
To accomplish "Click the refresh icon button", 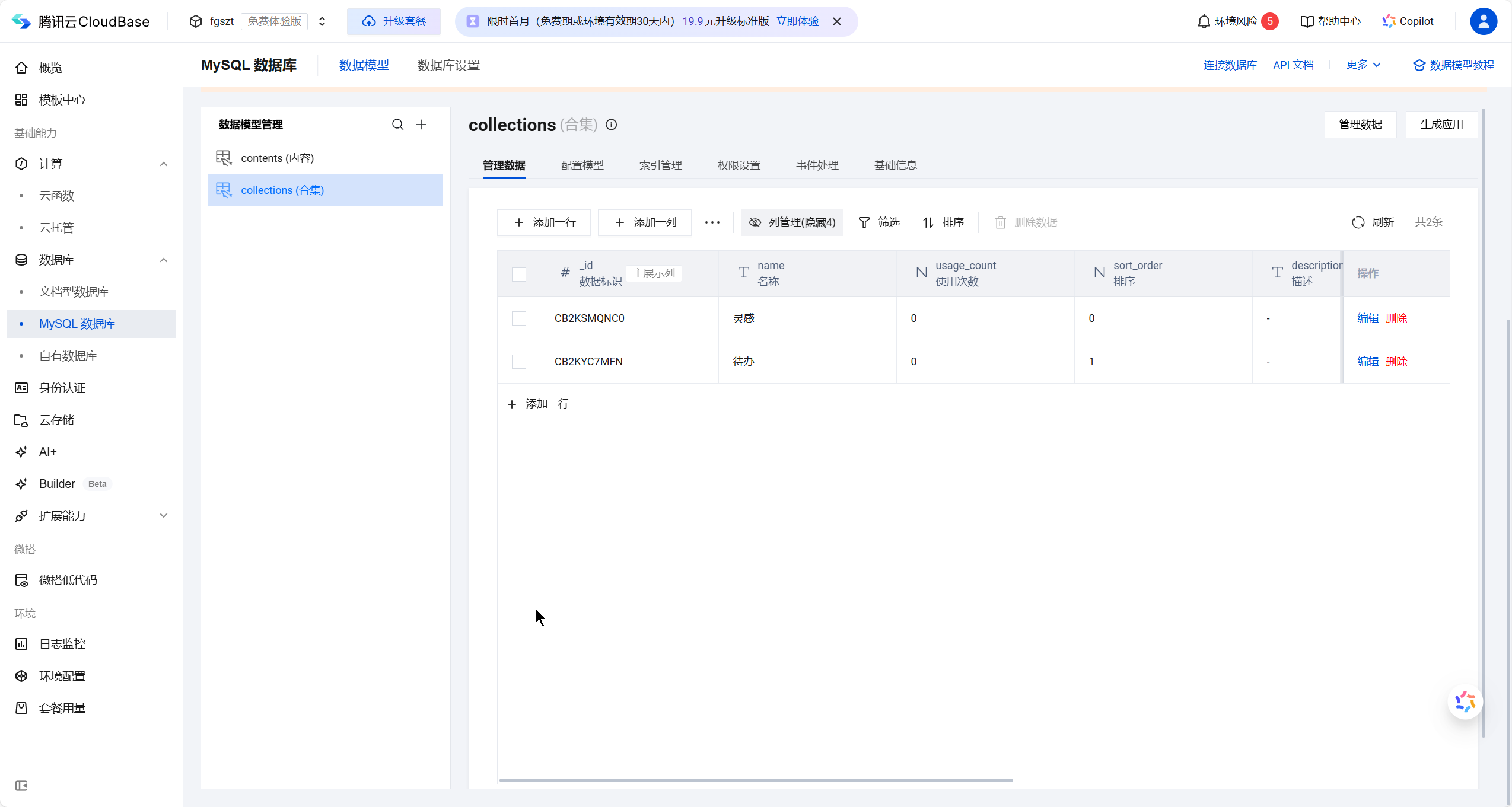I will [x=1358, y=222].
